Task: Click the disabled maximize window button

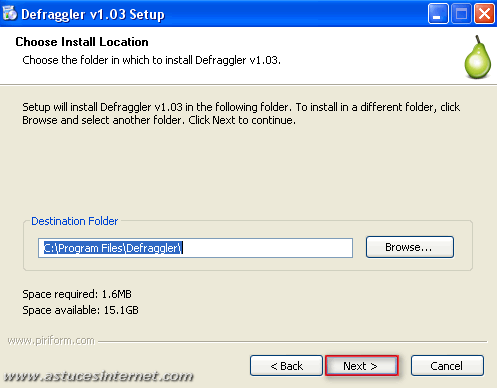Action: pyautogui.click(x=461, y=14)
